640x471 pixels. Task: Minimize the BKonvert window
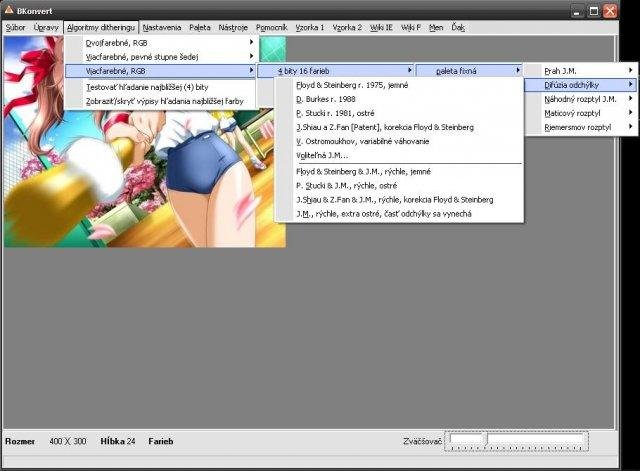pyautogui.click(x=576, y=11)
